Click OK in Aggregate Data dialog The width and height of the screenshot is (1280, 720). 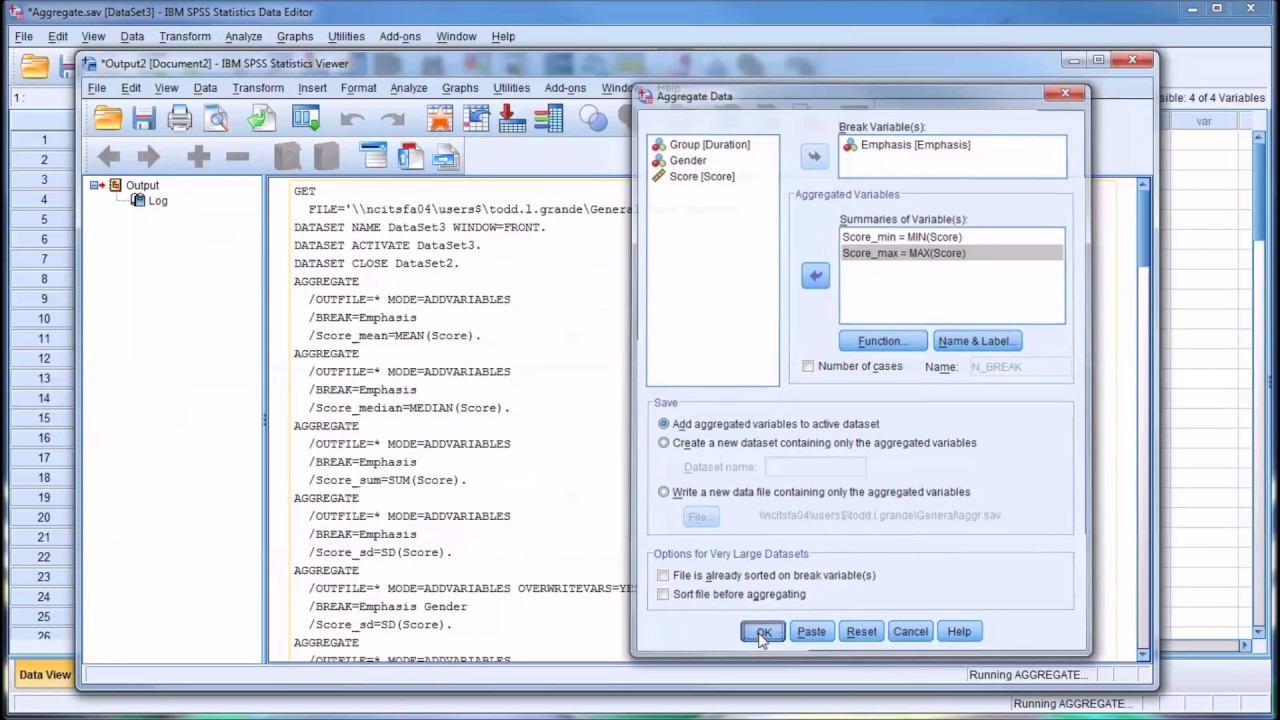763,632
